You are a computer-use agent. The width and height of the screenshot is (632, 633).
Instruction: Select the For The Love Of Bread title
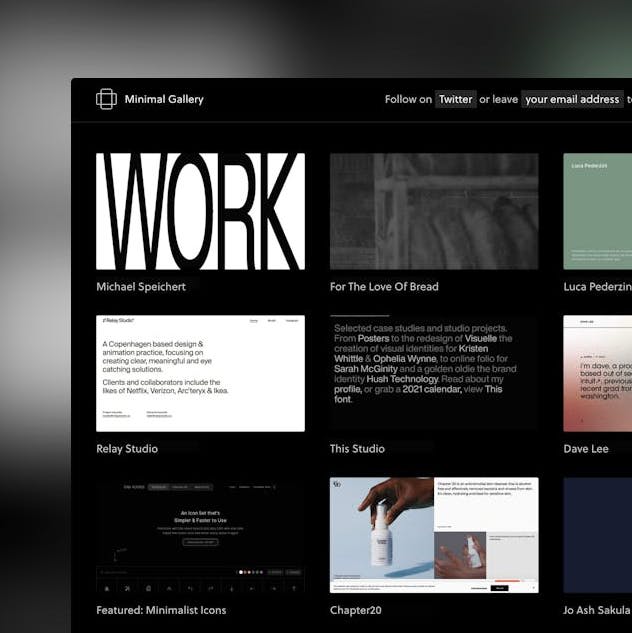point(384,287)
